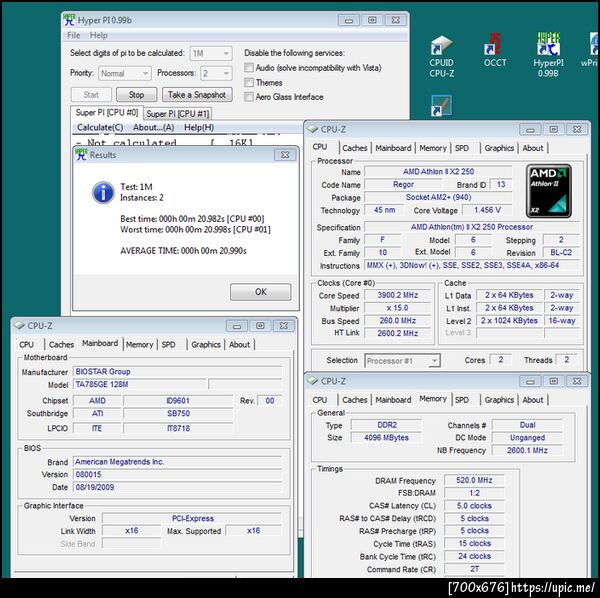The image size is (600, 598).
Task: Click Take a Snapshot button
Action: 197,95
